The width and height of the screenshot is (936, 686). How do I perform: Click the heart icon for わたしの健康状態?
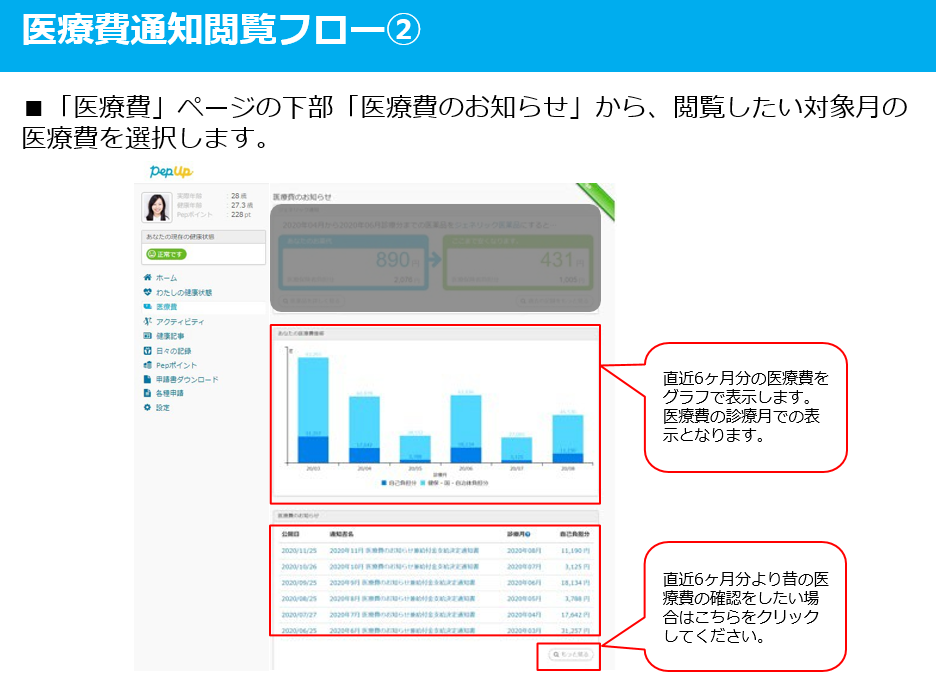(147, 292)
